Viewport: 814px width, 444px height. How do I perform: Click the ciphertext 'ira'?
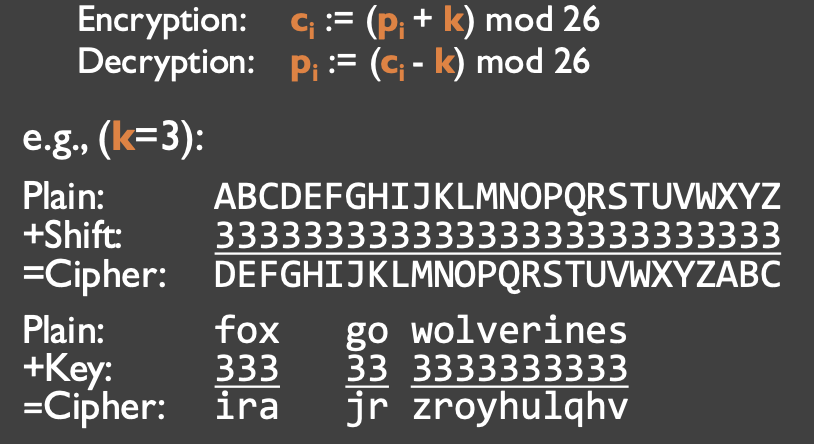[247, 407]
